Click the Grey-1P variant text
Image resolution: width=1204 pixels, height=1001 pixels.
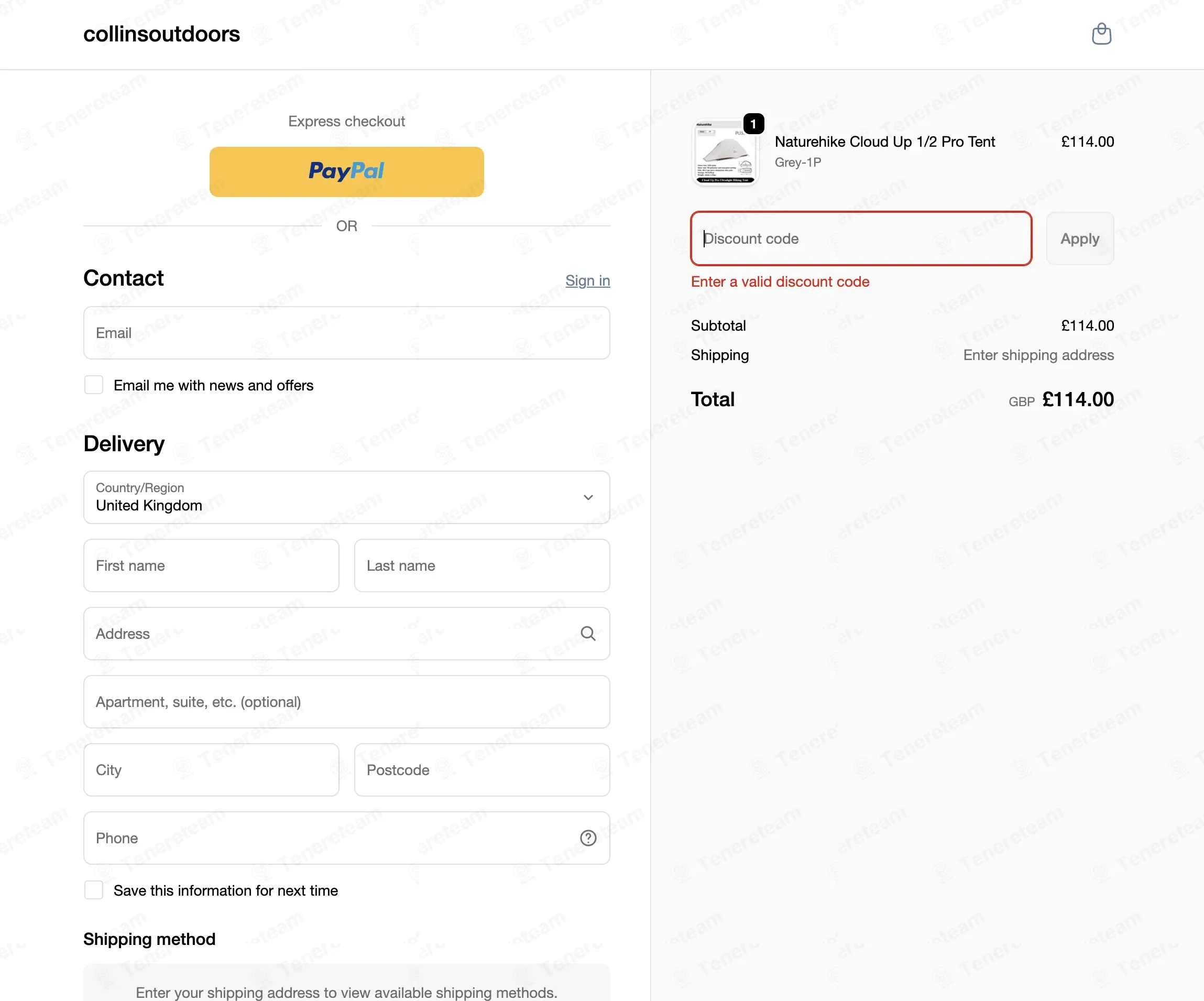click(797, 162)
